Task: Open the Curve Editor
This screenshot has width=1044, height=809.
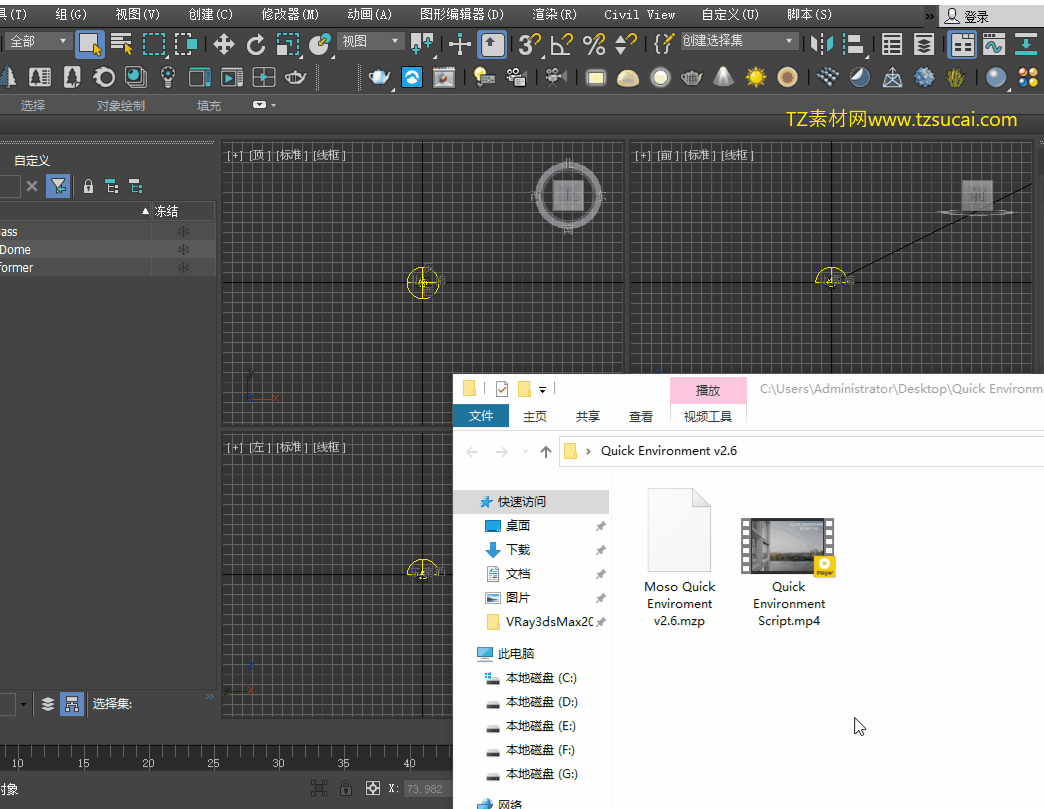Action: pos(993,44)
